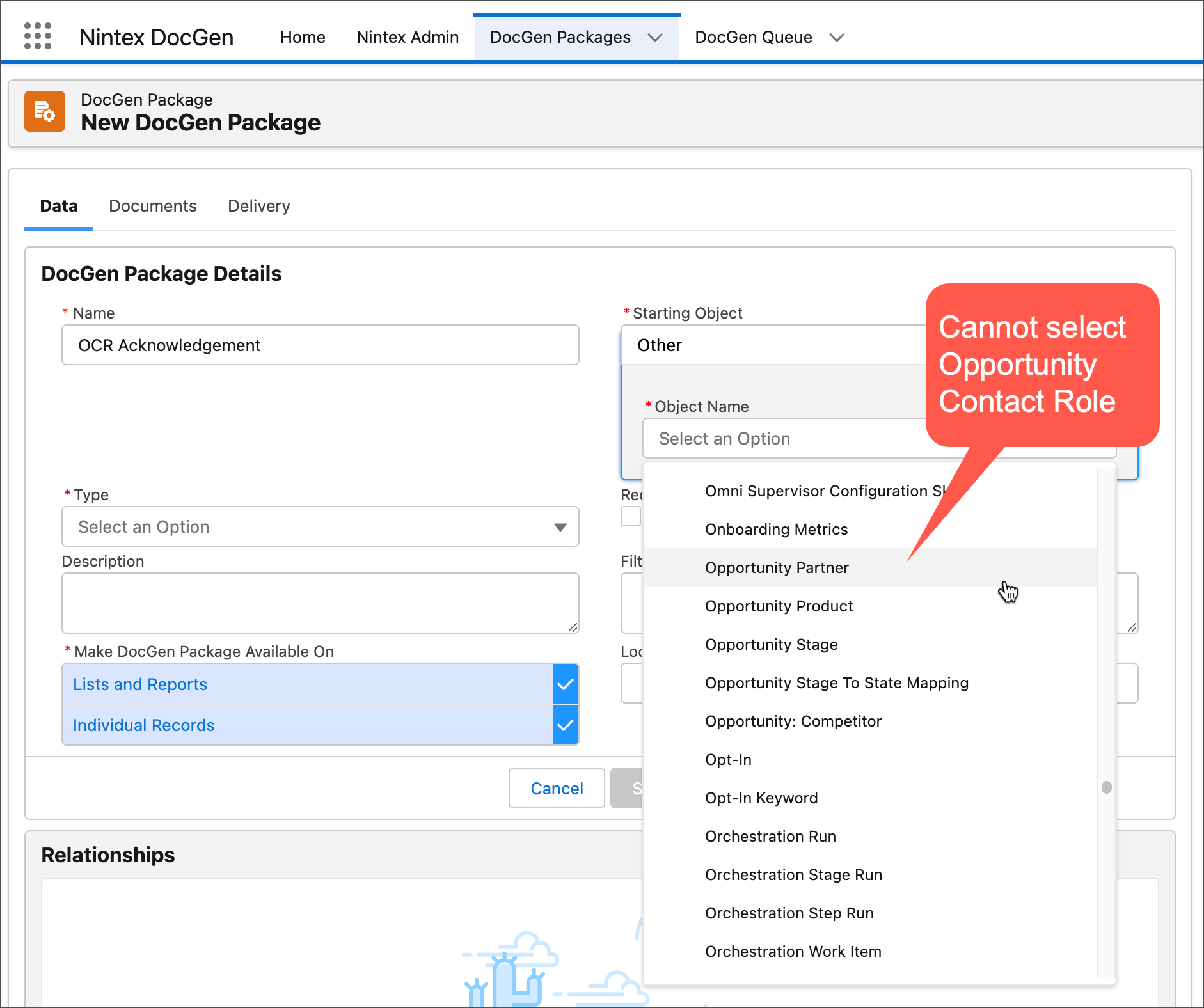
Task: Switch to the Data tab
Action: (59, 206)
